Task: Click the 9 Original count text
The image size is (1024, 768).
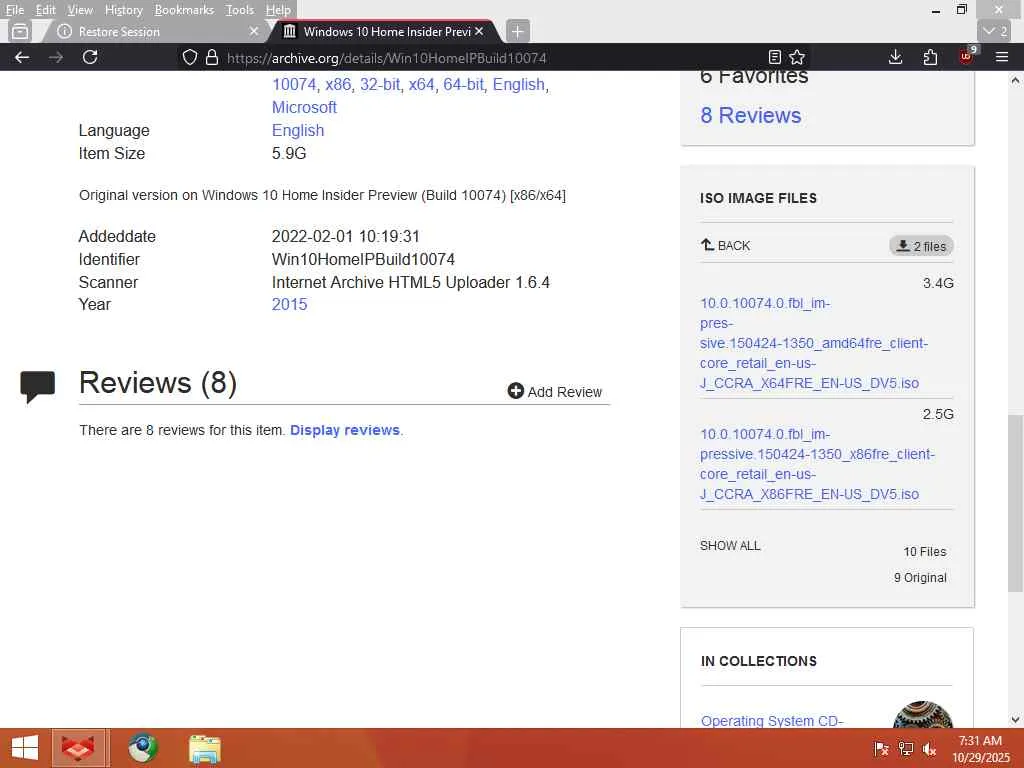Action: point(920,577)
